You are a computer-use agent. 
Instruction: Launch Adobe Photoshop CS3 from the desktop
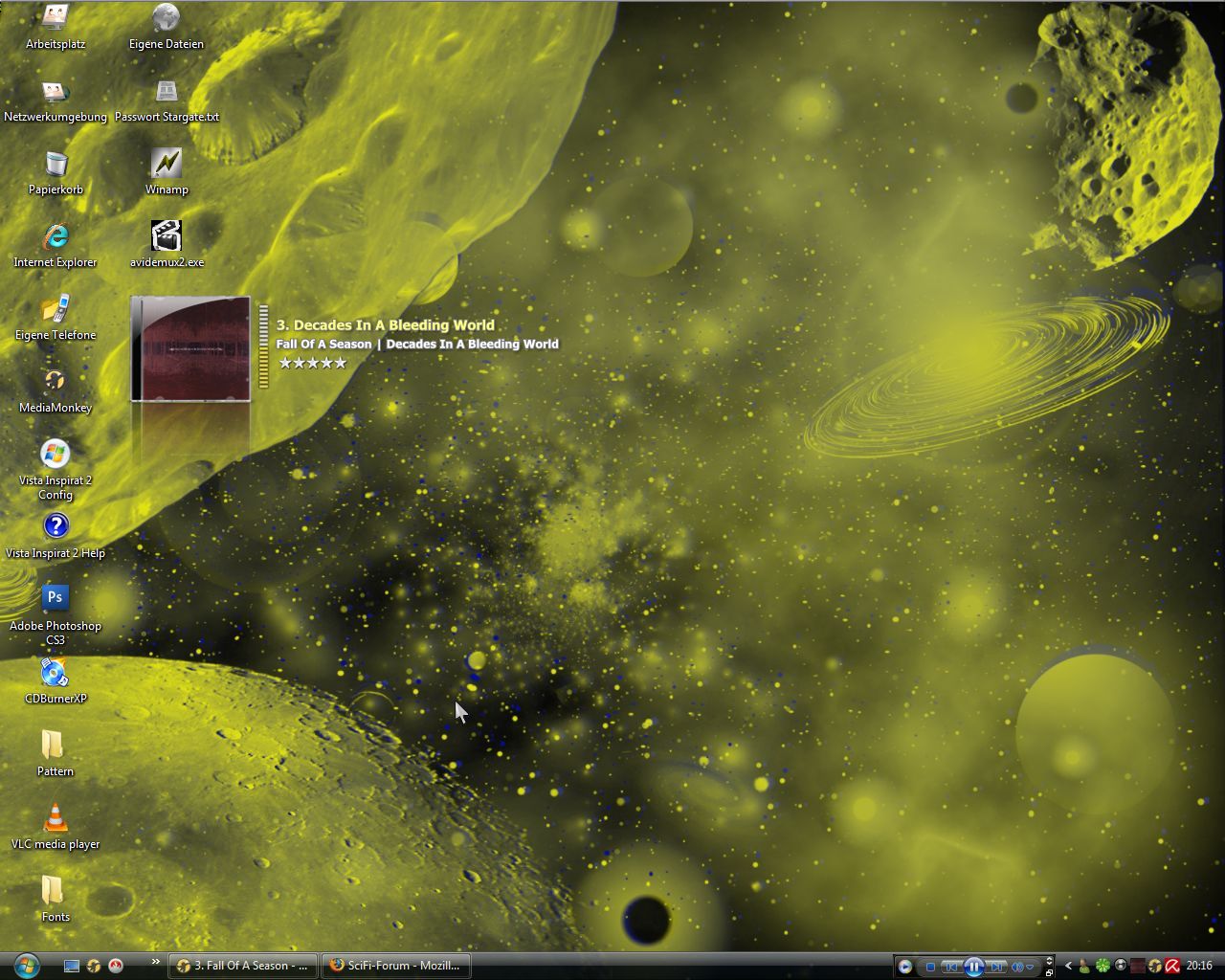[x=55, y=598]
